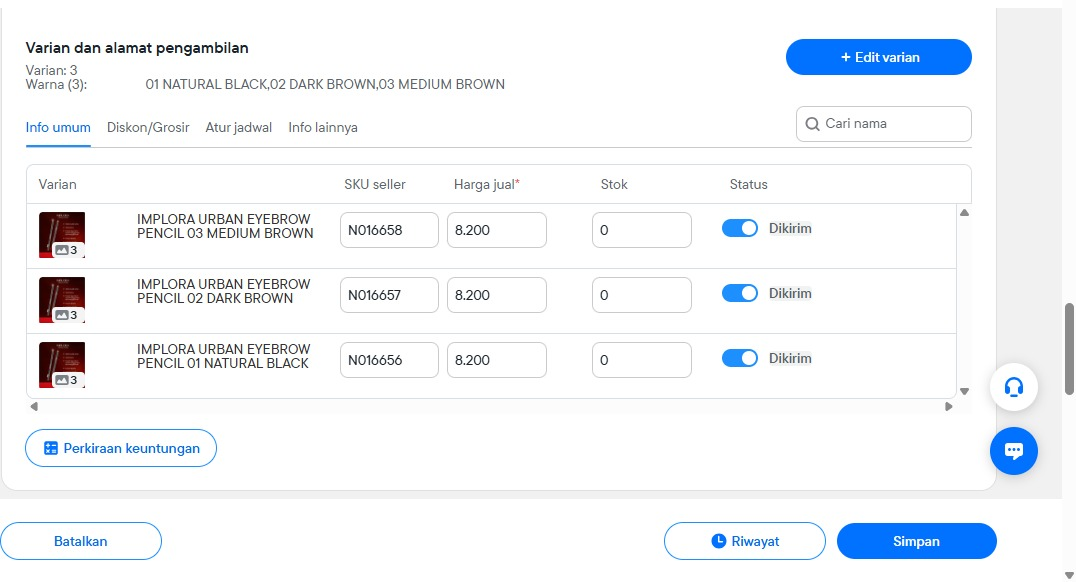Click SKU field N016657
Screen dimensions: 1076x582
click(x=389, y=295)
